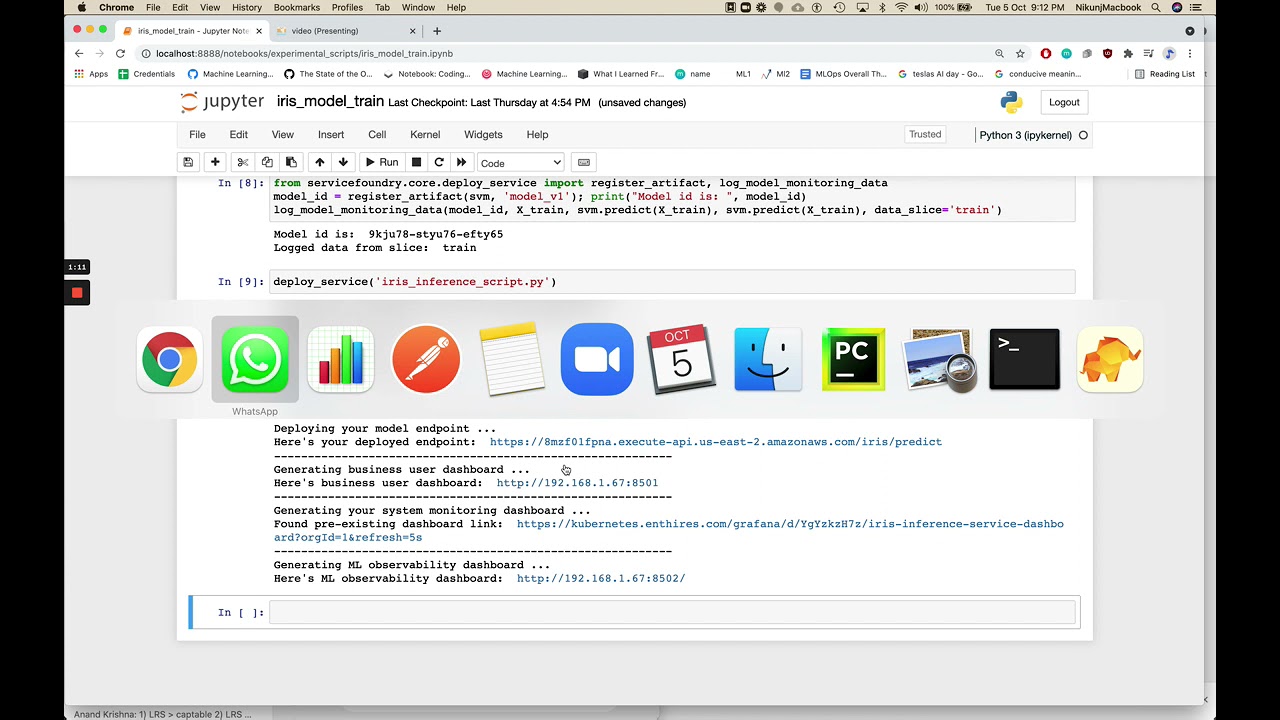Image resolution: width=1280 pixels, height=720 pixels.
Task: Open Chrome extensions puzzle icon
Action: click(x=1128, y=53)
